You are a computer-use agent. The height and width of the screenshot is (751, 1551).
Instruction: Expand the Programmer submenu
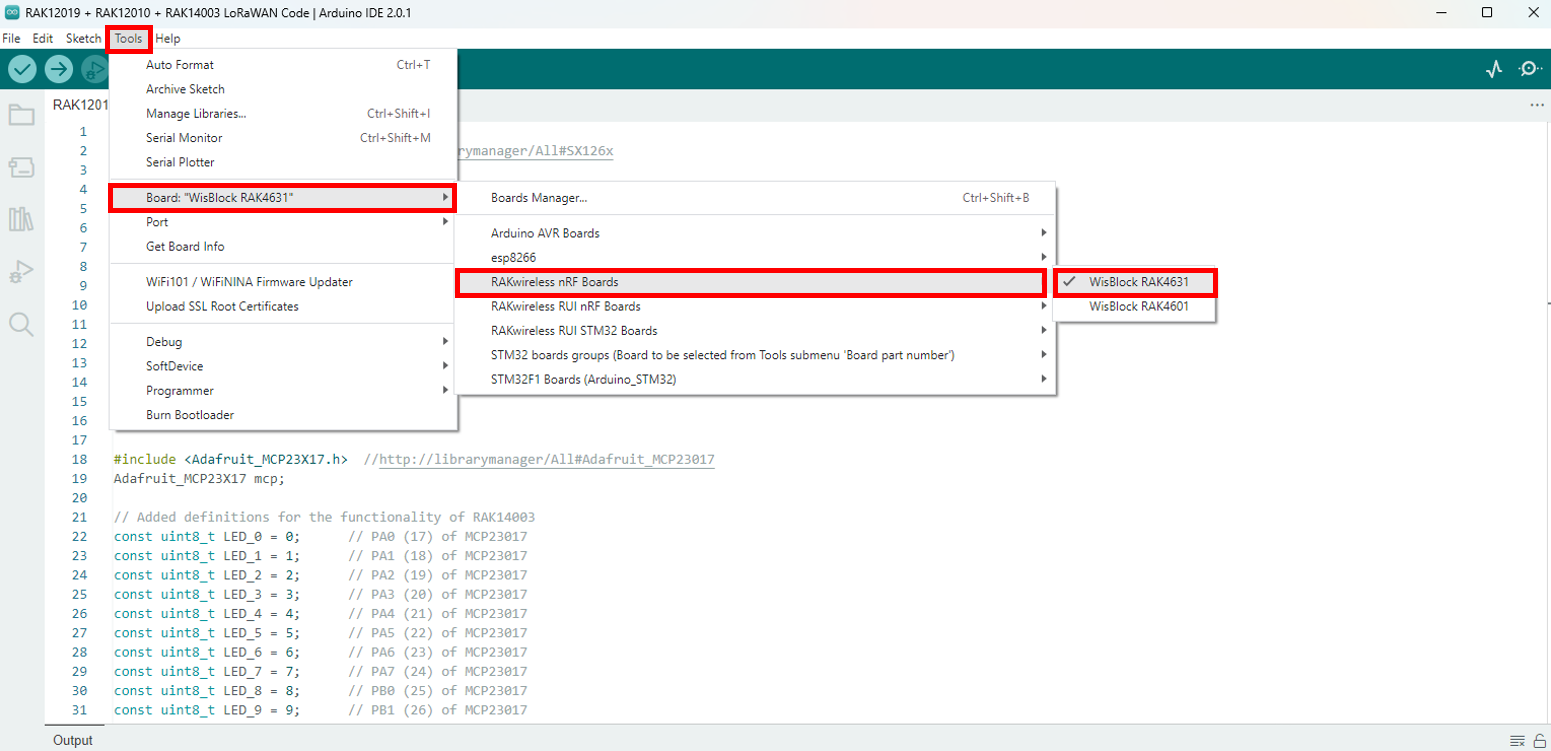[283, 391]
